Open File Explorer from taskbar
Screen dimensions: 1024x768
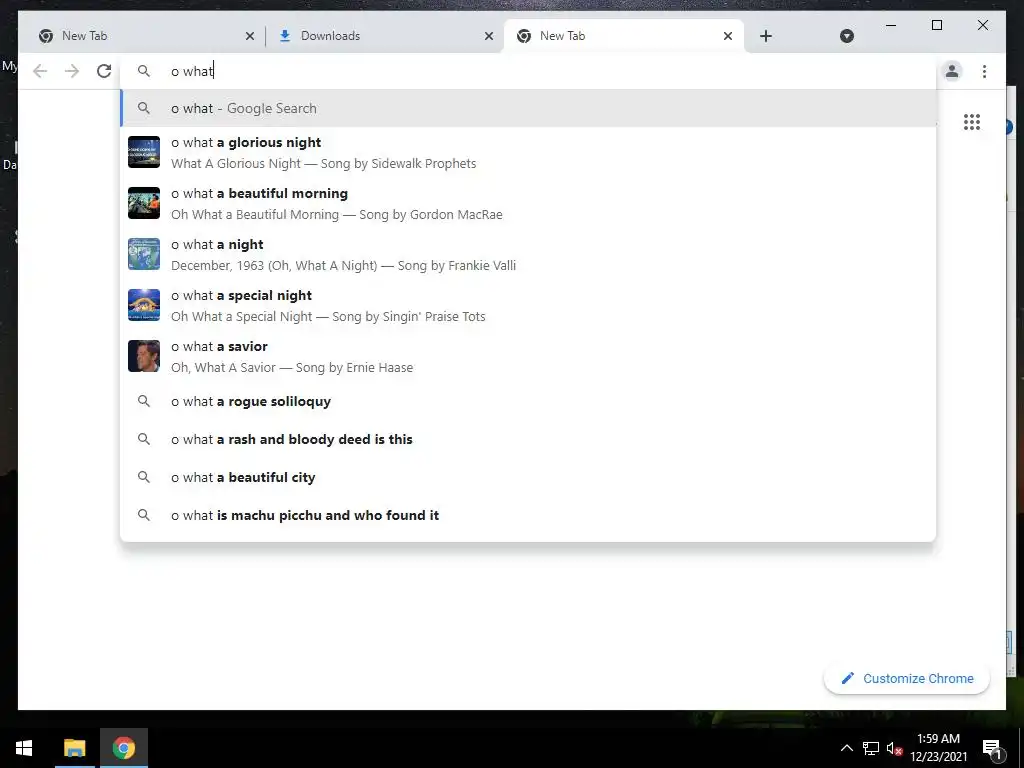74,748
